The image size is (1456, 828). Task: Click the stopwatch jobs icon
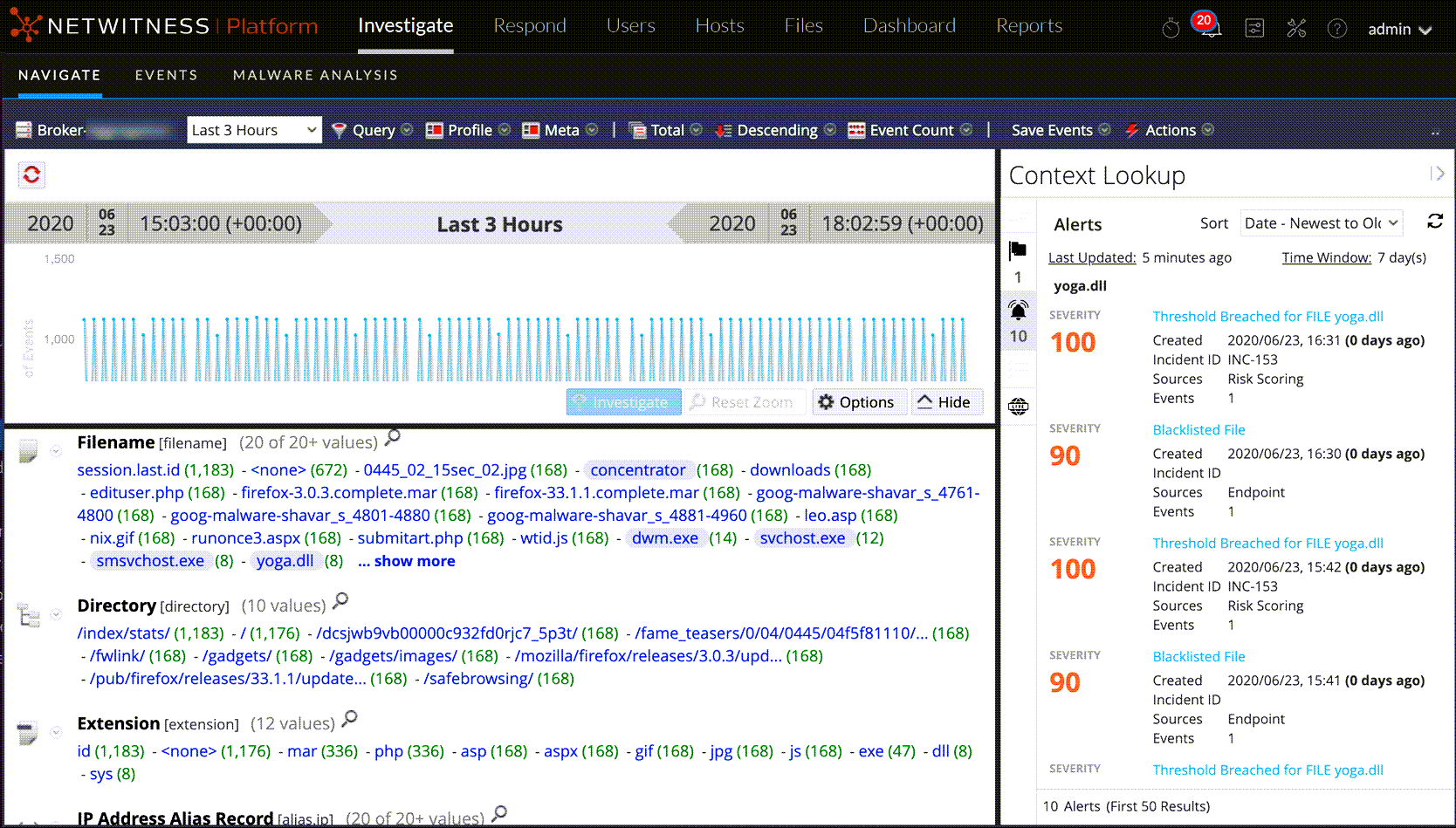[1171, 29]
